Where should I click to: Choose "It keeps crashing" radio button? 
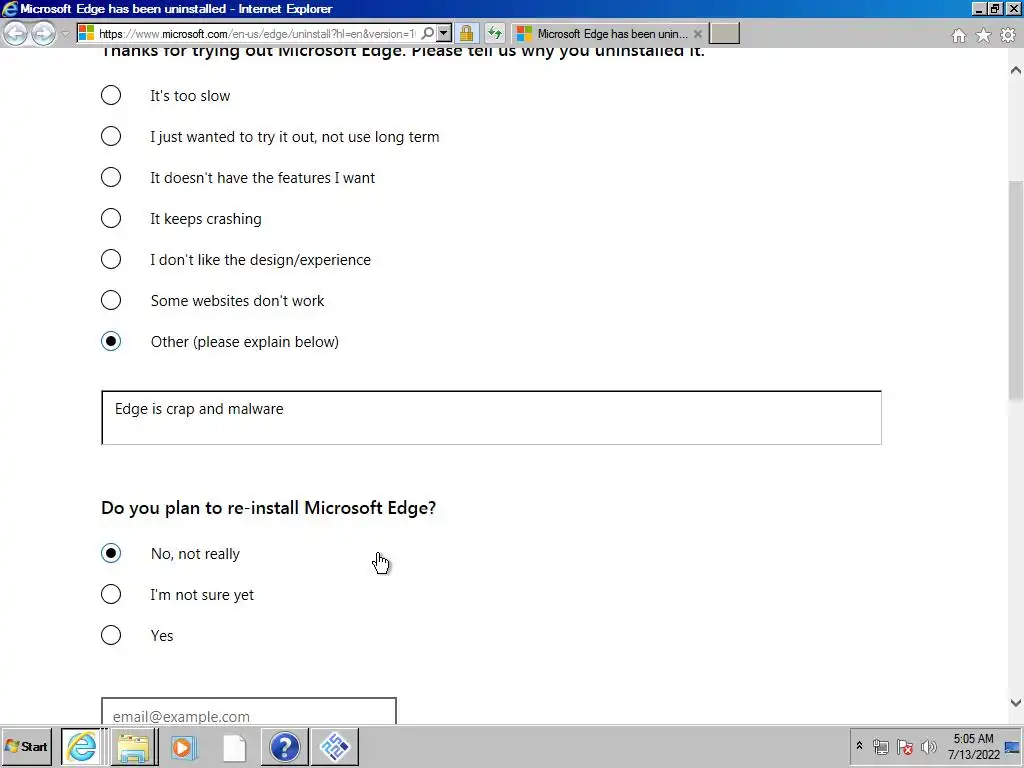click(x=111, y=218)
